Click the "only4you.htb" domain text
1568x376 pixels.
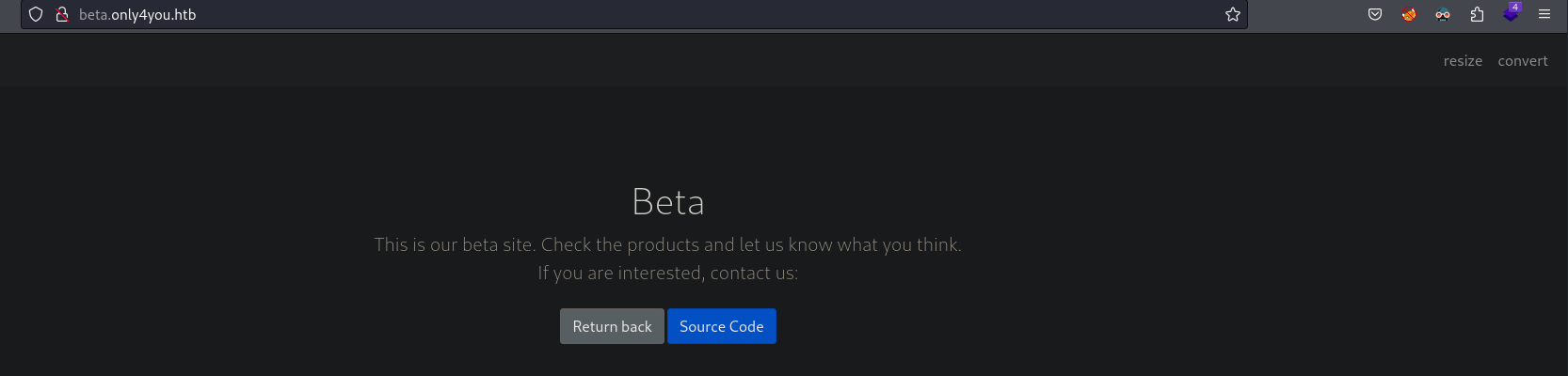click(153, 15)
